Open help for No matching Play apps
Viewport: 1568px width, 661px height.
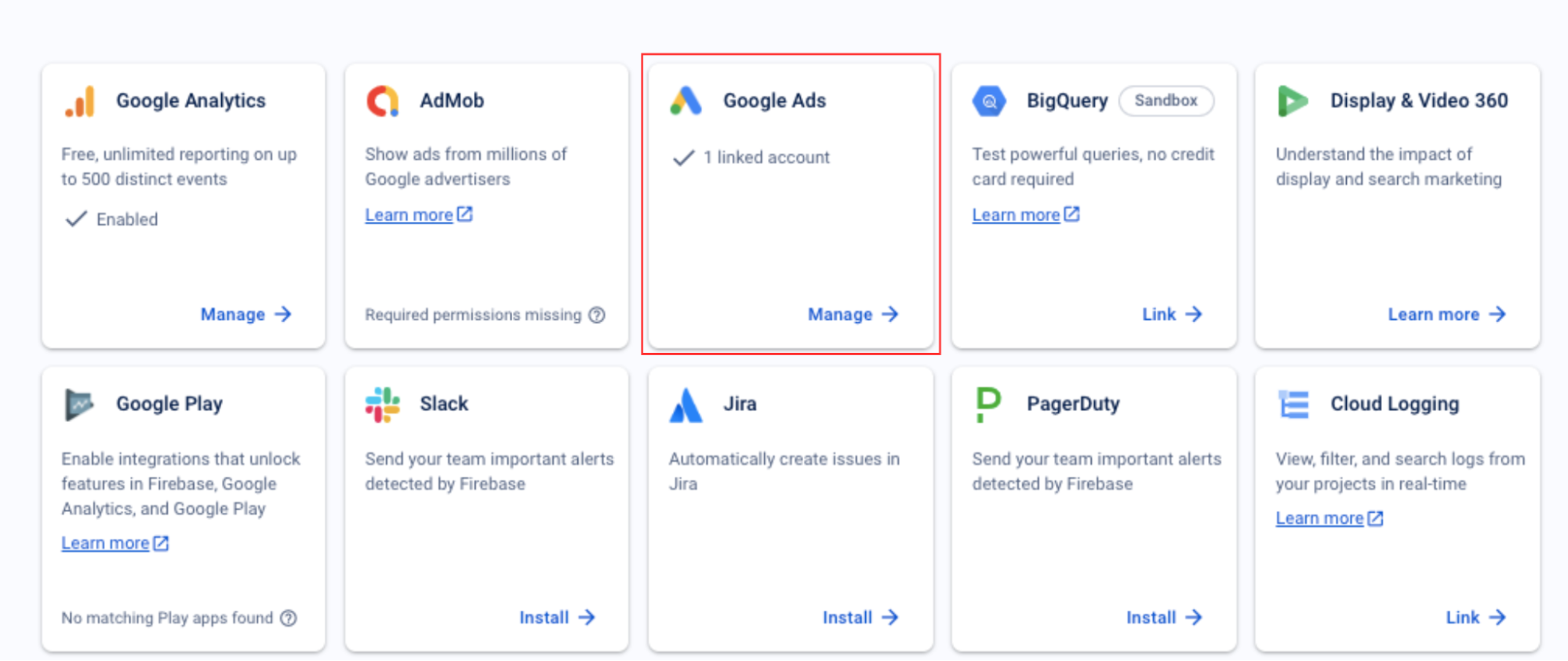(x=289, y=618)
